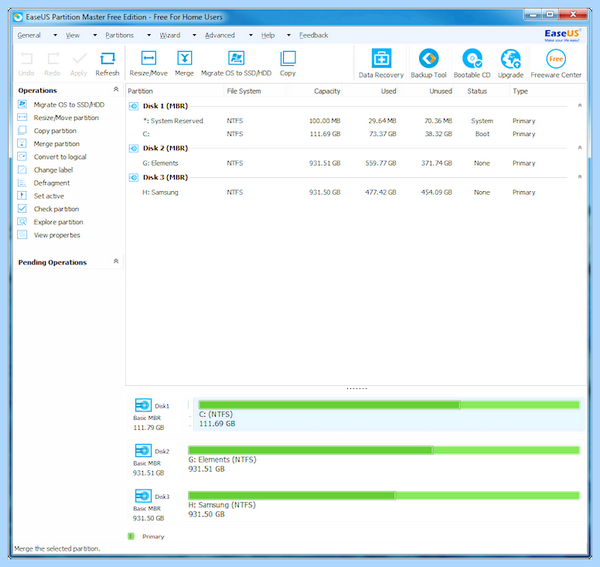Click the green Primary legend swatch

[x=131, y=536]
